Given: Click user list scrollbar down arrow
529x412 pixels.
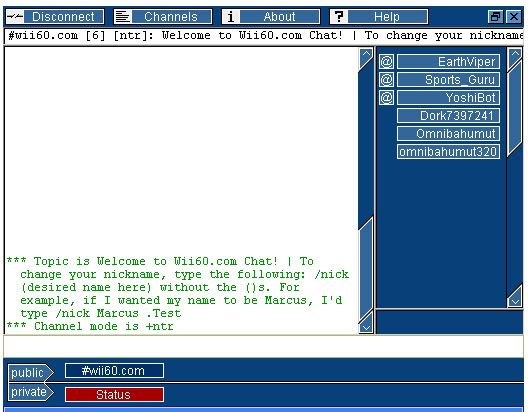Looking at the screenshot, I should (x=515, y=297).
